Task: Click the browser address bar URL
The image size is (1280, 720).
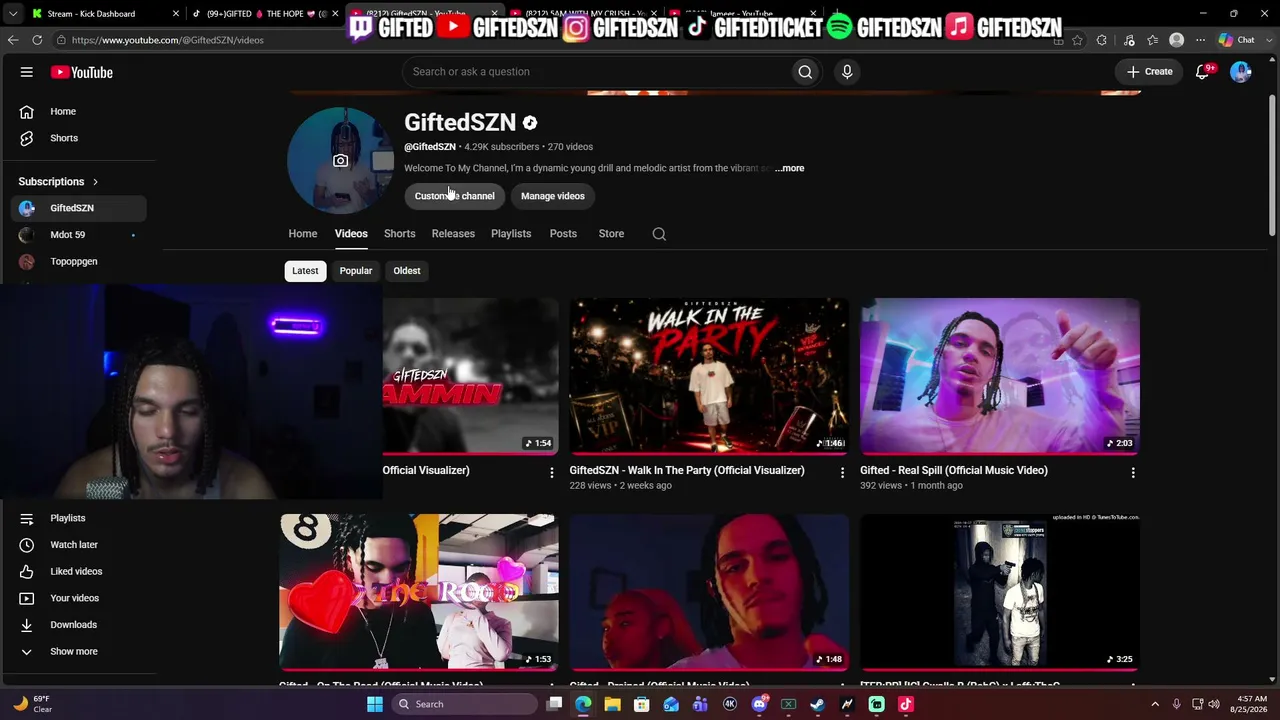Action: tap(168, 40)
